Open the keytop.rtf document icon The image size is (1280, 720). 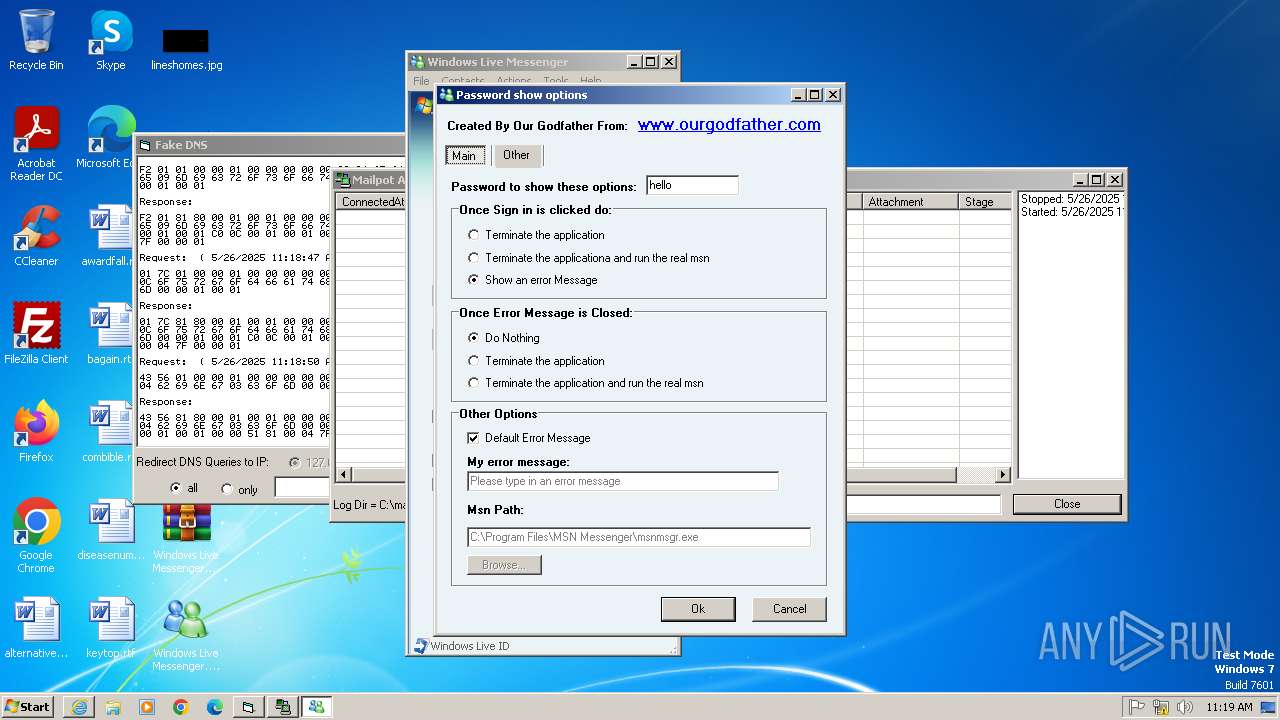click(x=110, y=628)
